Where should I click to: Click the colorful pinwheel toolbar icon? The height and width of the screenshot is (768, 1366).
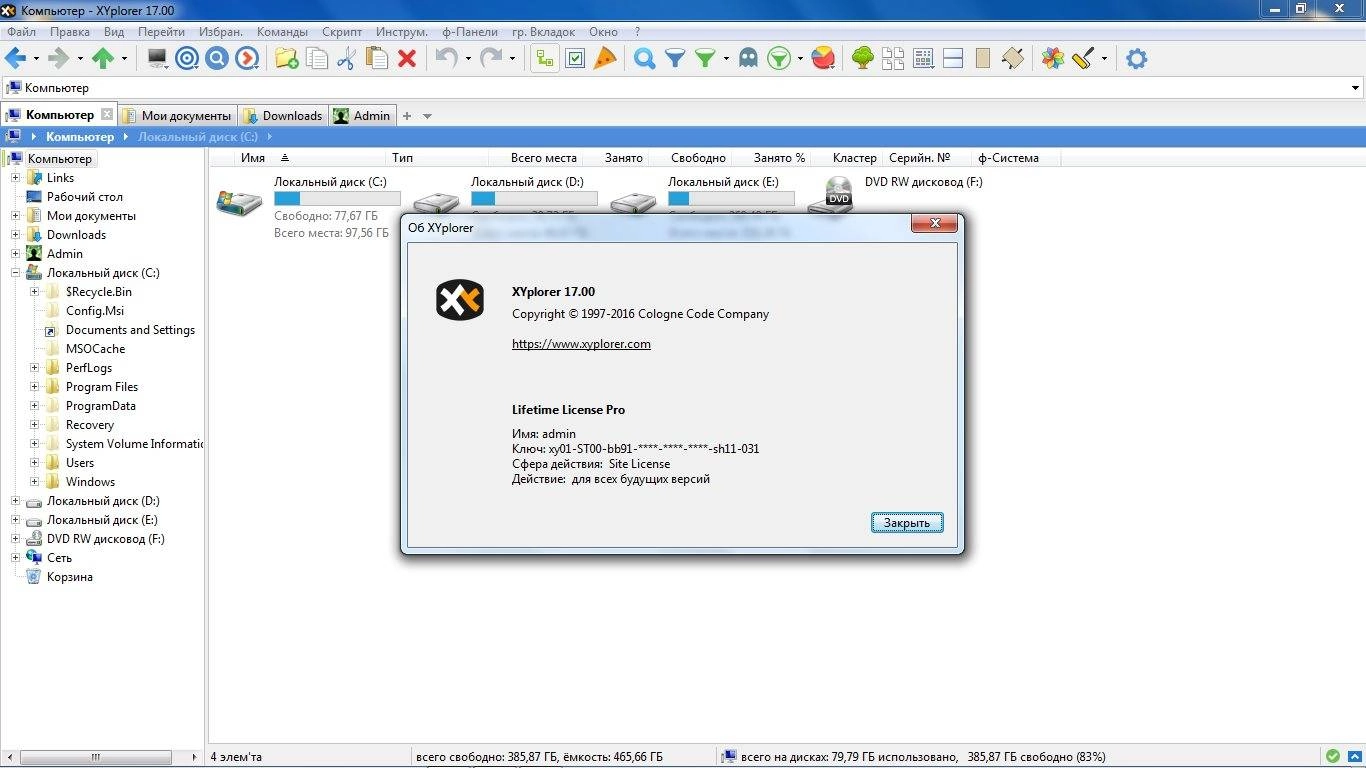1053,59
